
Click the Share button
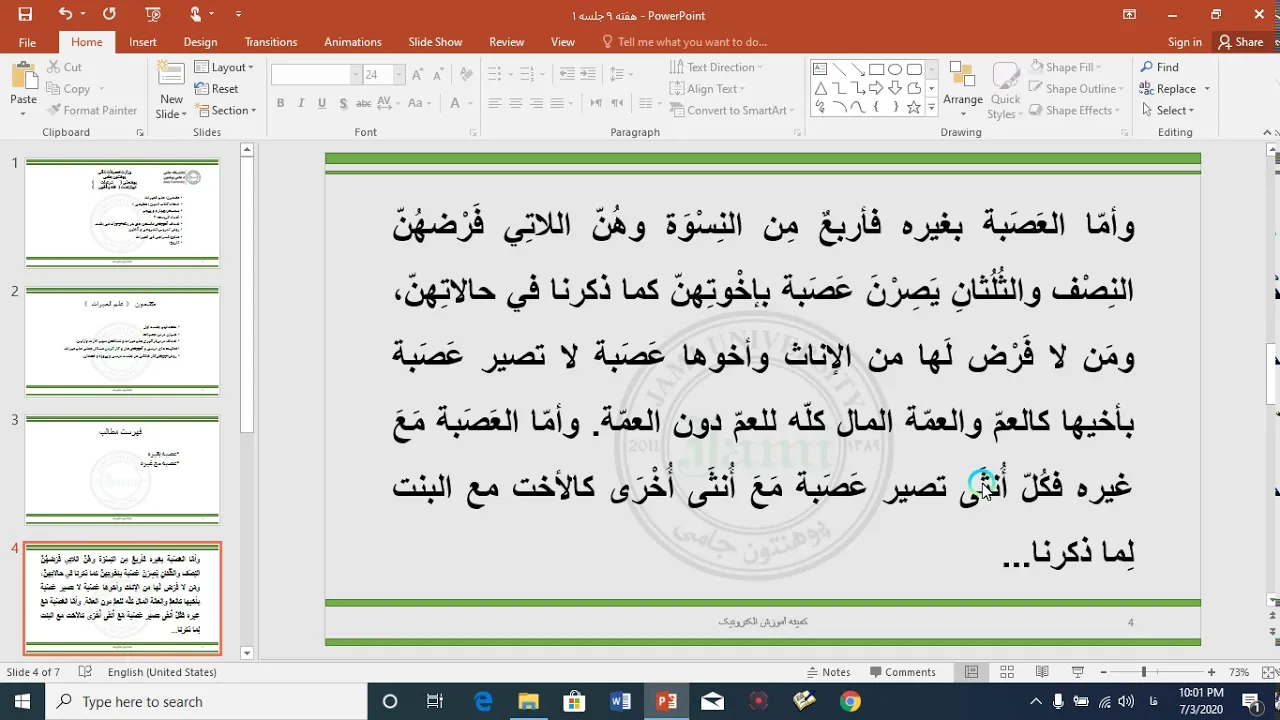click(x=1241, y=42)
